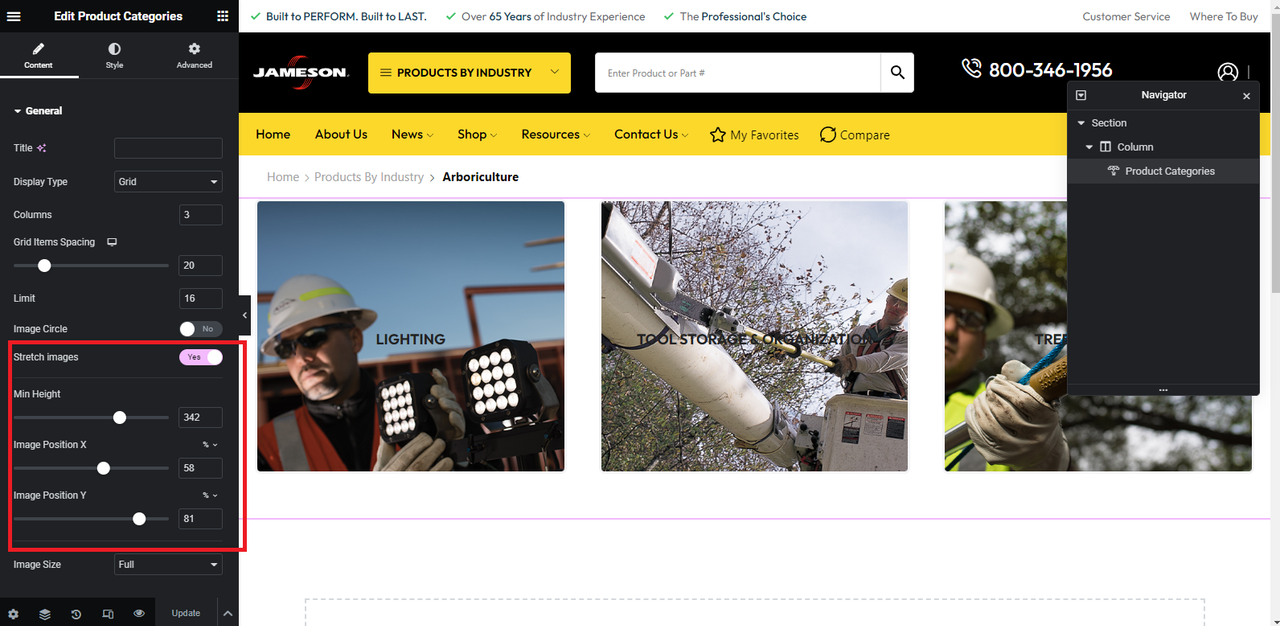Expand the Resources menu
This screenshot has height=626, width=1280.
pyautogui.click(x=555, y=134)
